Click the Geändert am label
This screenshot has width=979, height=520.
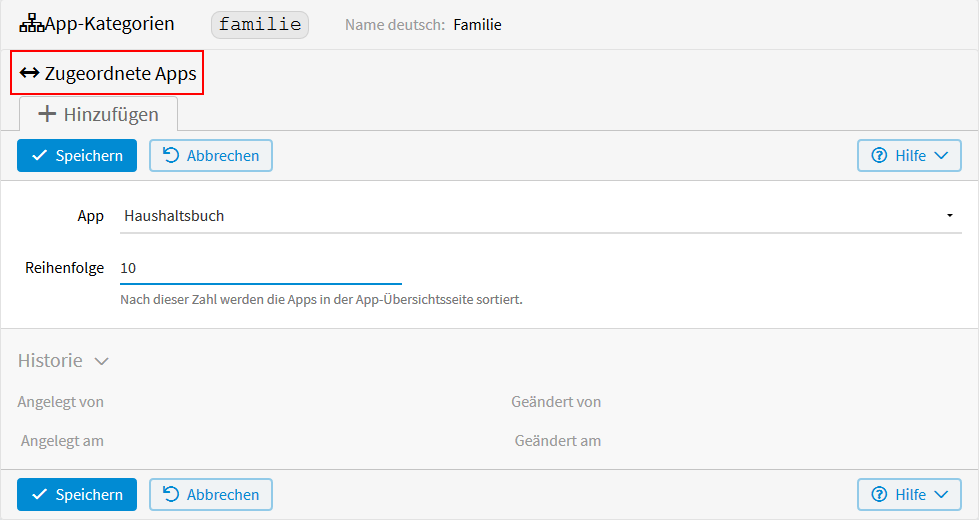pyautogui.click(x=558, y=441)
